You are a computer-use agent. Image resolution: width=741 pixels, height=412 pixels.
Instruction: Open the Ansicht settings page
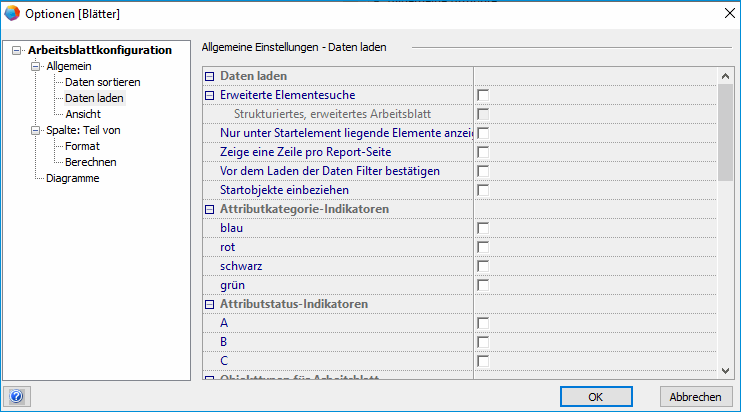click(x=82, y=114)
